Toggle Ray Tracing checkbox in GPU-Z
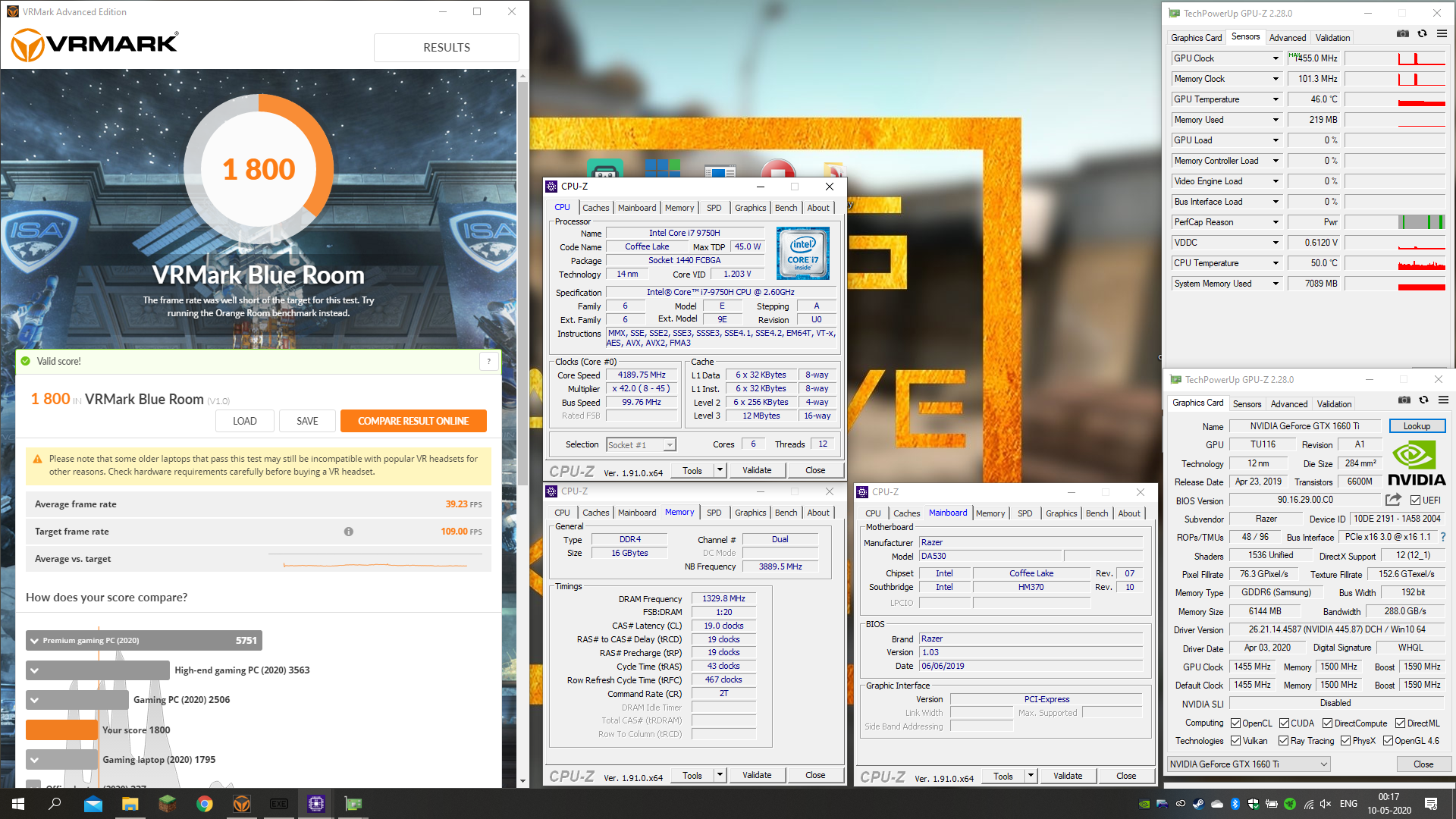Viewport: 1456px width, 819px height. (x=1283, y=741)
